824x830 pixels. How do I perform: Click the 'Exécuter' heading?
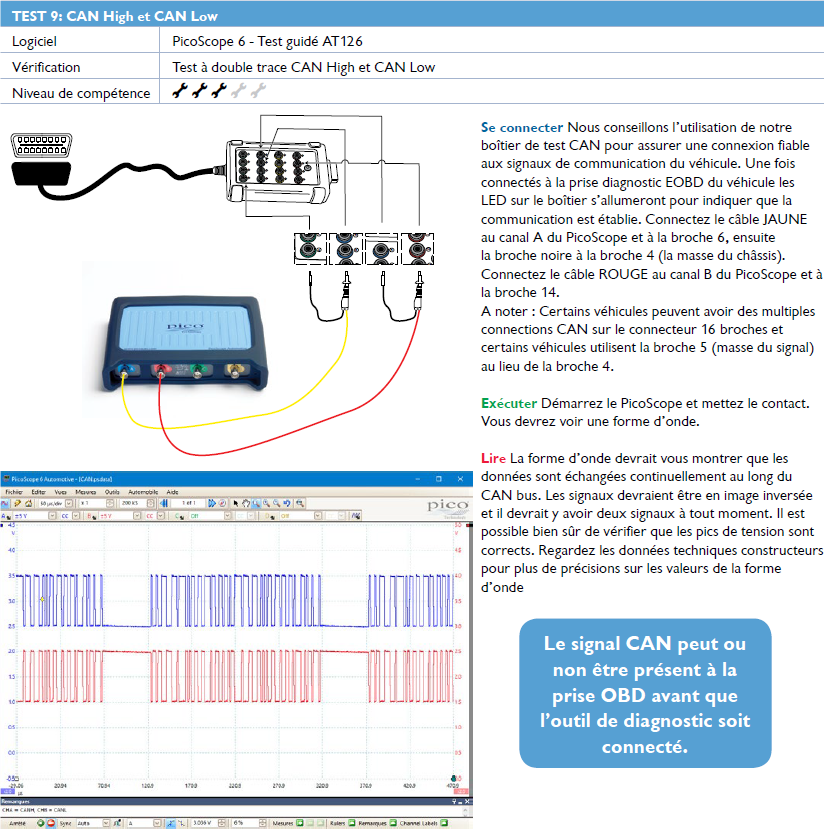[509, 403]
